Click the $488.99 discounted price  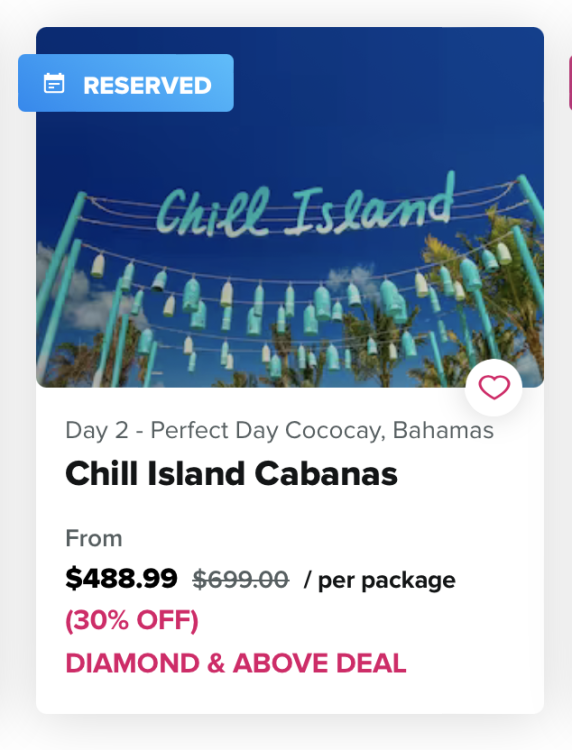coord(121,578)
